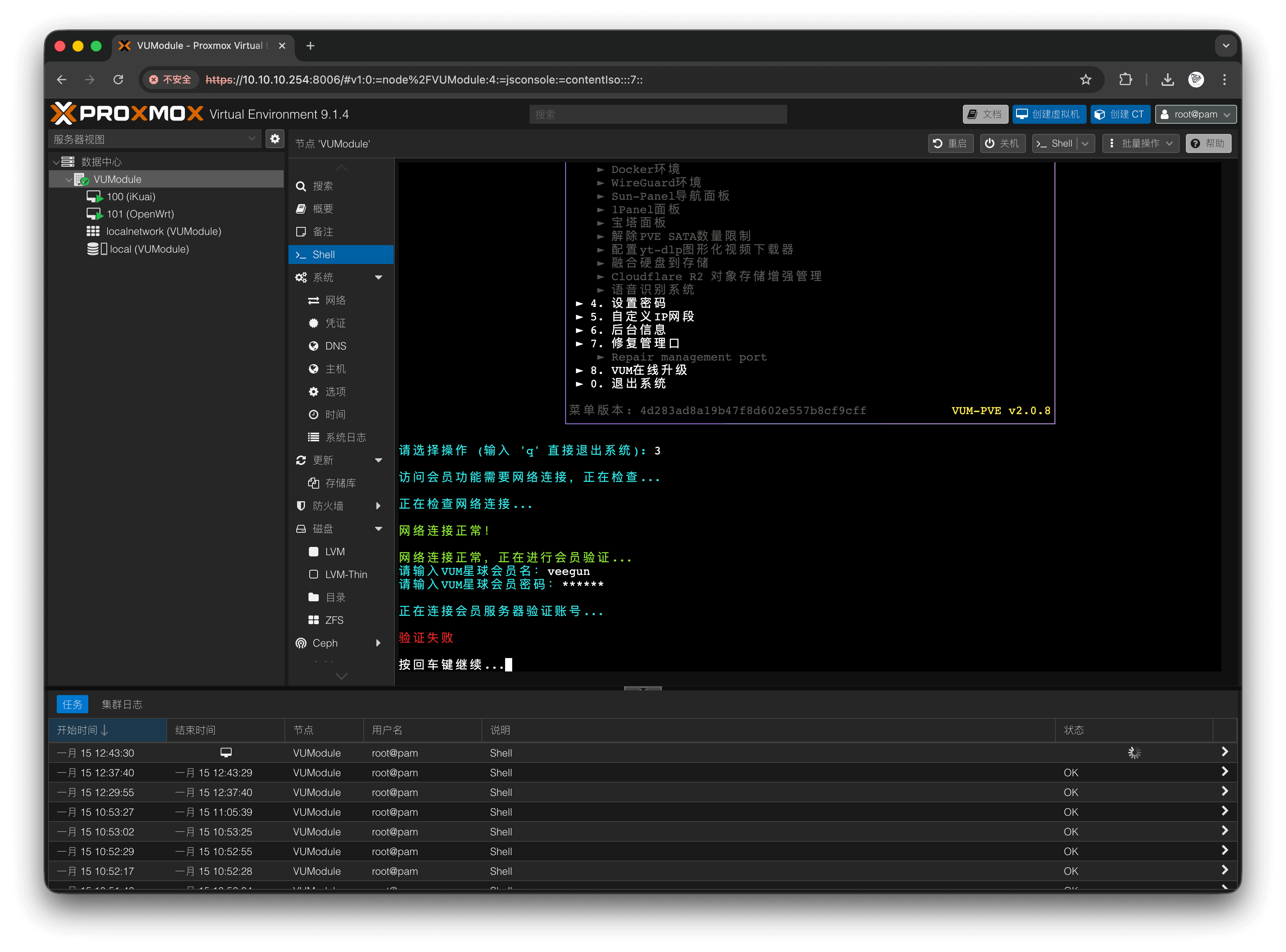Open the root@pam user menu
Viewport: 1286px width, 952px height.
1195,114
